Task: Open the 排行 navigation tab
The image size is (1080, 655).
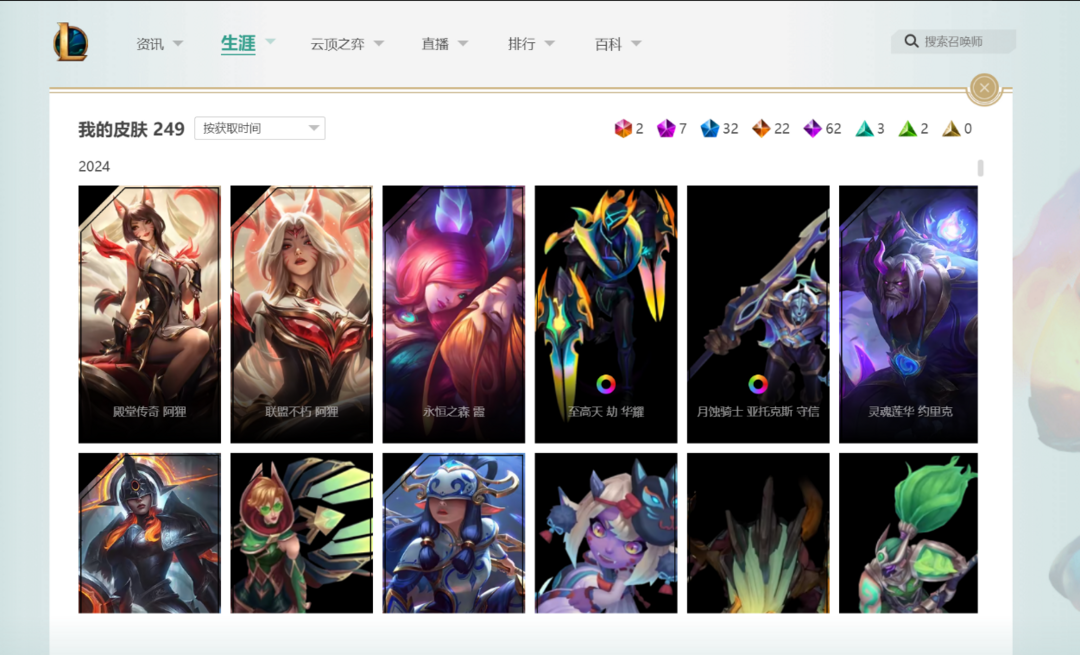Action: click(521, 44)
